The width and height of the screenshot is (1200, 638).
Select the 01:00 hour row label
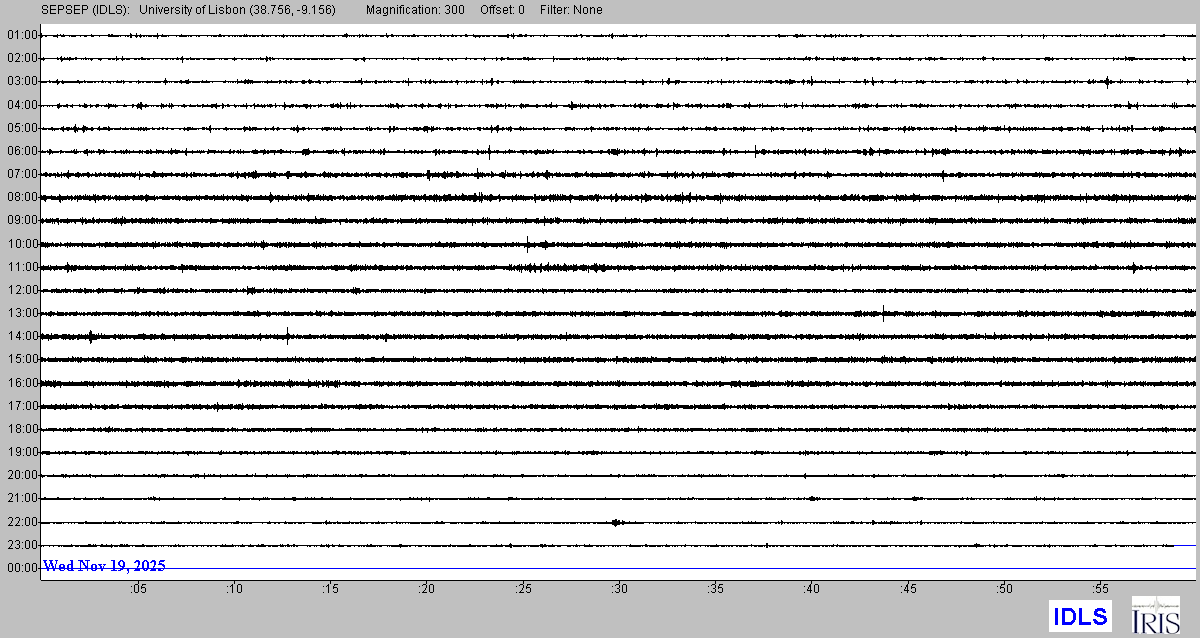[22, 35]
